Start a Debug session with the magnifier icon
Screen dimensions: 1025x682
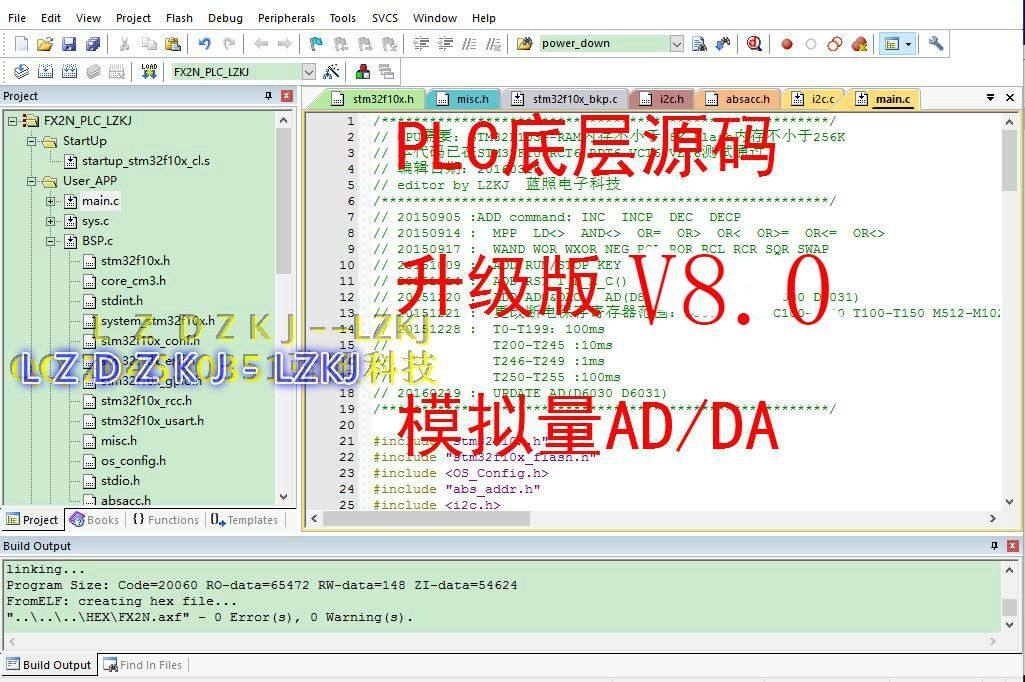(x=752, y=44)
